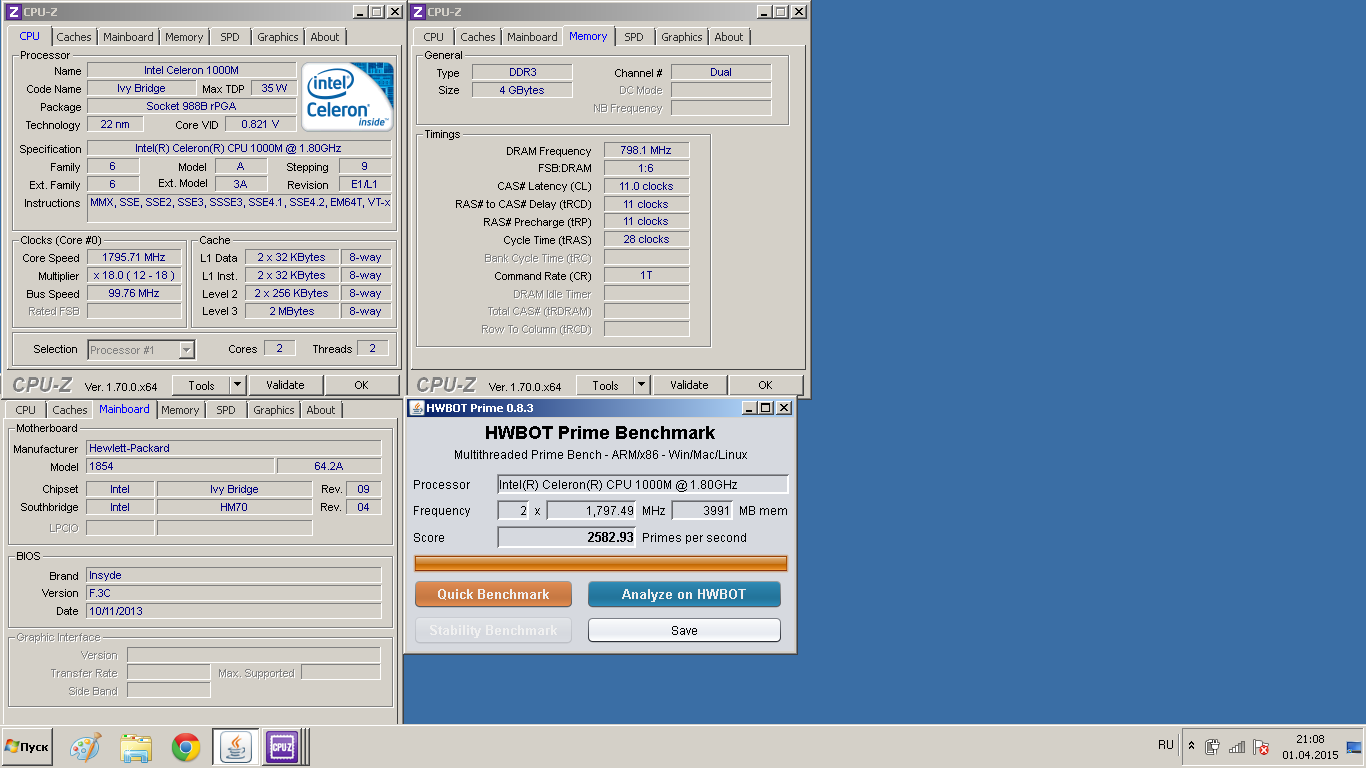Click the Southbridge value HM70
Viewport: 1366px width, 768px height.
pyautogui.click(x=234, y=507)
